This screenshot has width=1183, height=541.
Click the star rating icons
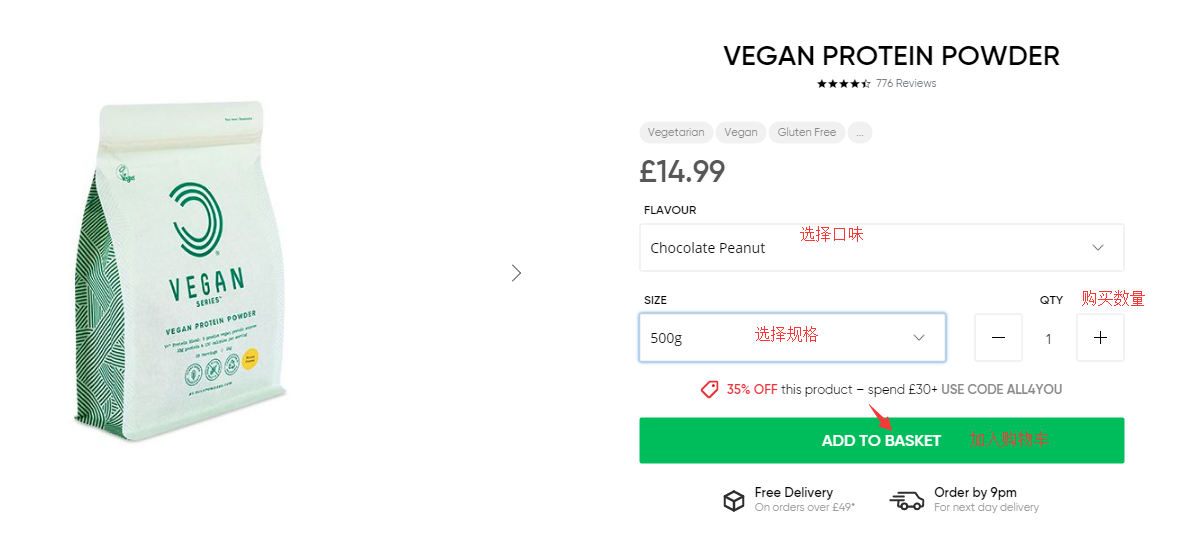(x=843, y=84)
